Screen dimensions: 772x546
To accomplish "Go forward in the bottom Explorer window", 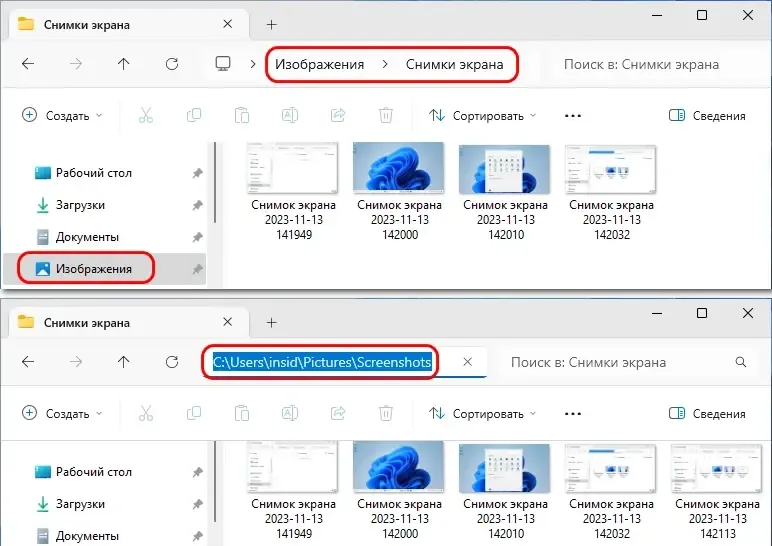I will point(76,362).
